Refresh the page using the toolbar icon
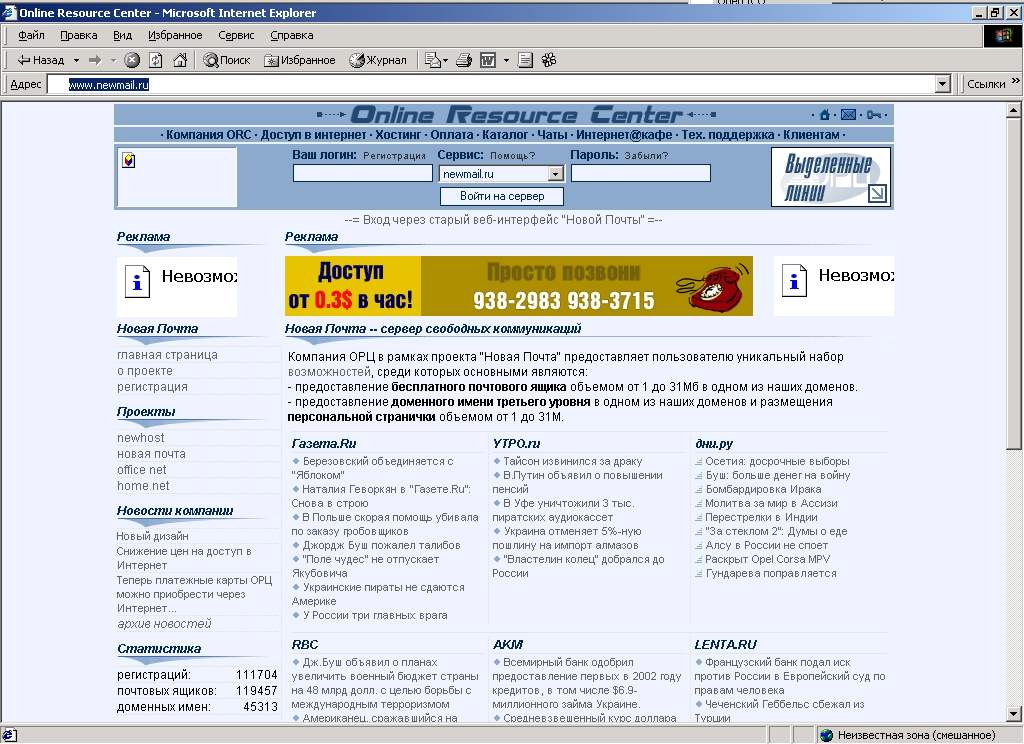This screenshot has height=744, width=1024. (155, 60)
